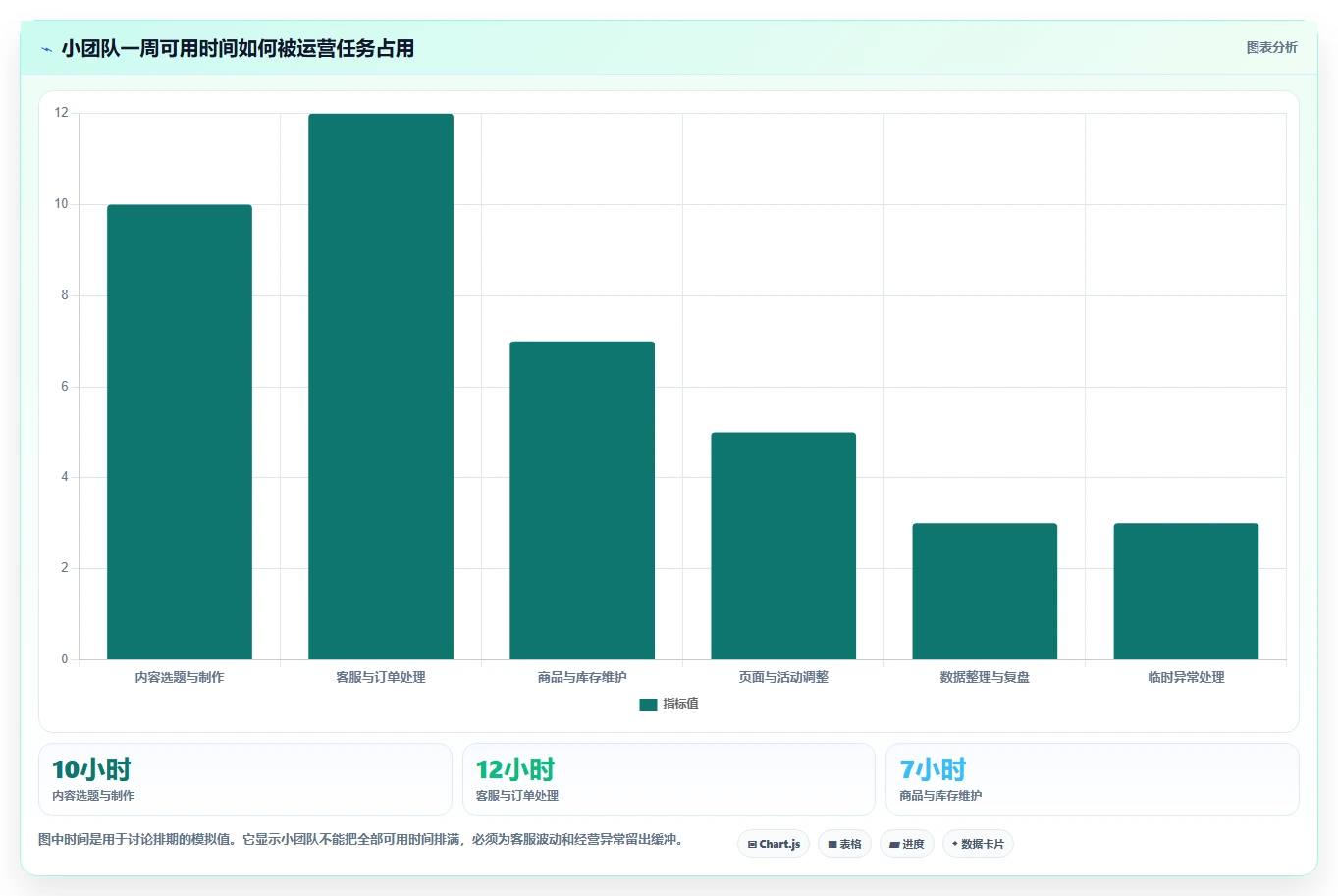Click the icon inside the Chart.js chip
The height and width of the screenshot is (896, 1338).
click(x=752, y=844)
